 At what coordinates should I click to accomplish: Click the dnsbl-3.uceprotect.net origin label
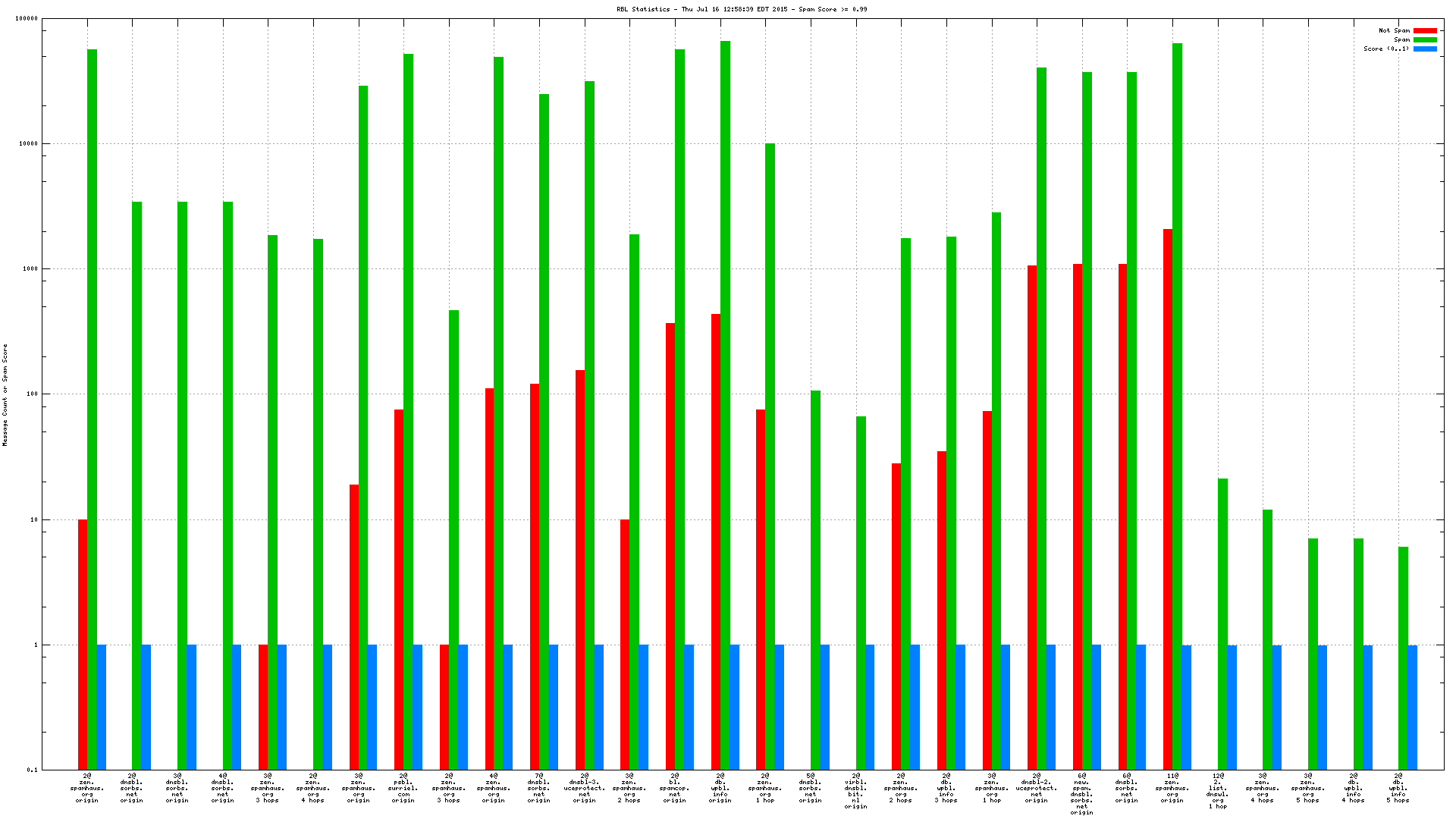pyautogui.click(x=585, y=788)
